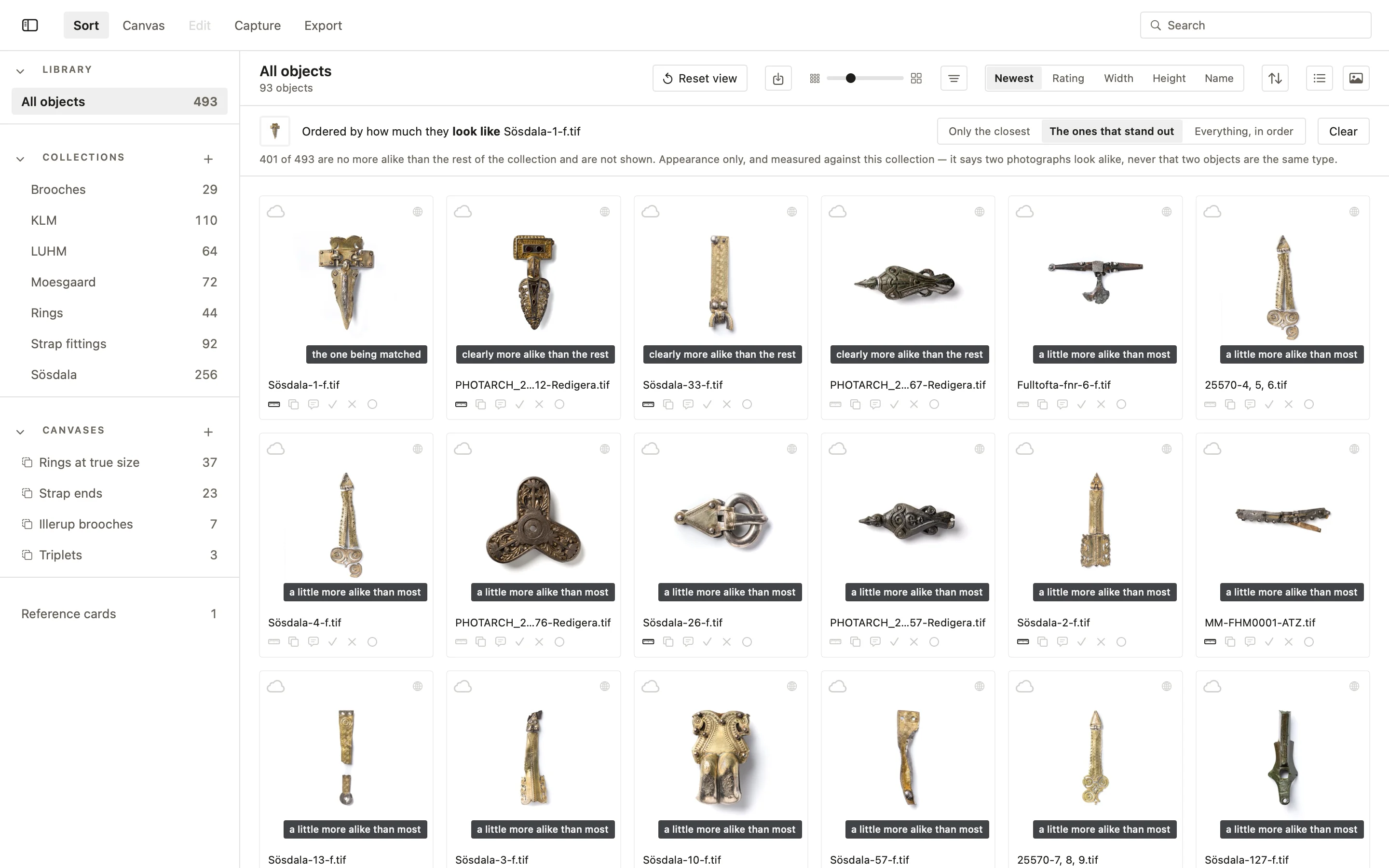Switch to the Sort tab
The image size is (1389, 868).
coord(86,25)
